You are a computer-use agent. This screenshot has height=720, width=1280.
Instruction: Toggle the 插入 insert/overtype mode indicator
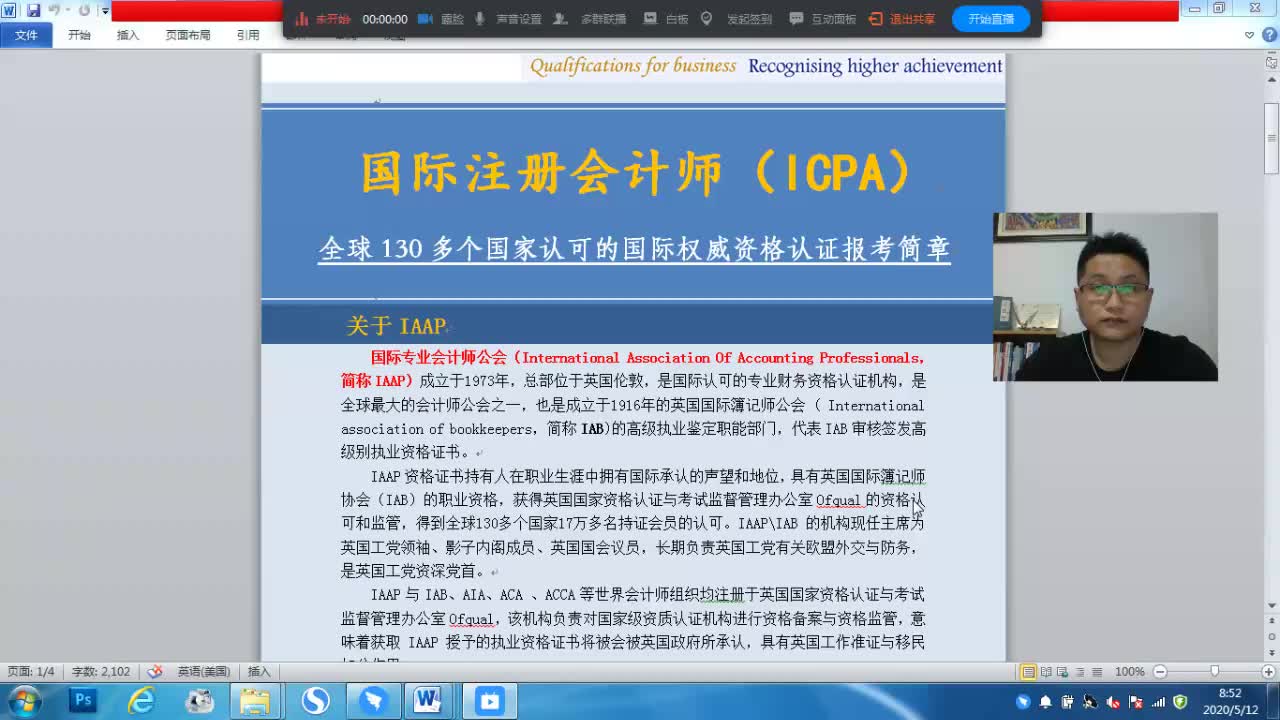point(259,672)
